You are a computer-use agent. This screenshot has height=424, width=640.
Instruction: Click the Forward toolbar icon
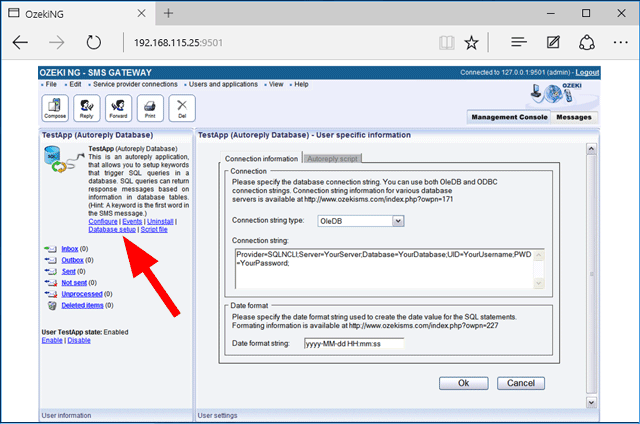pos(118,108)
